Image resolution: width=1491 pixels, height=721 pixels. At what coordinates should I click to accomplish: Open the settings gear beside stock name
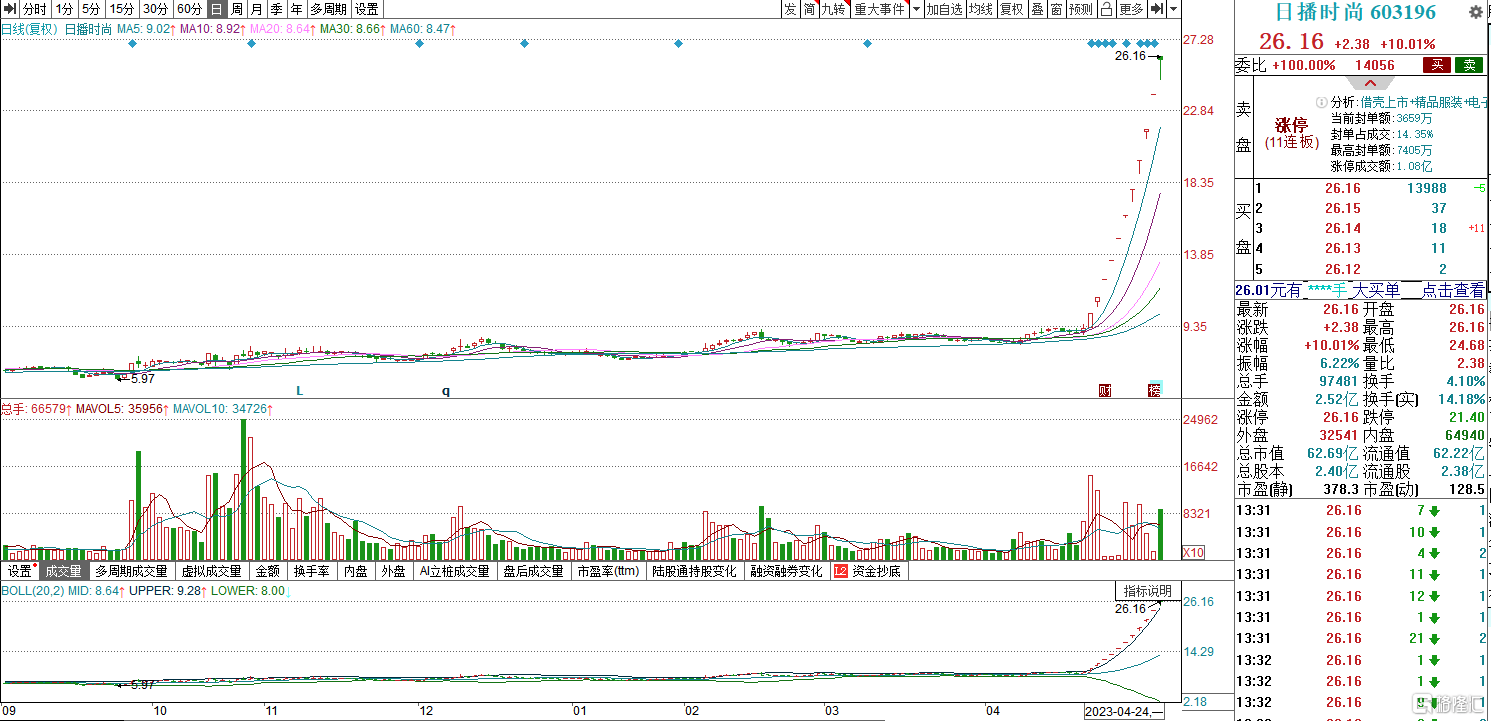(x=1476, y=12)
